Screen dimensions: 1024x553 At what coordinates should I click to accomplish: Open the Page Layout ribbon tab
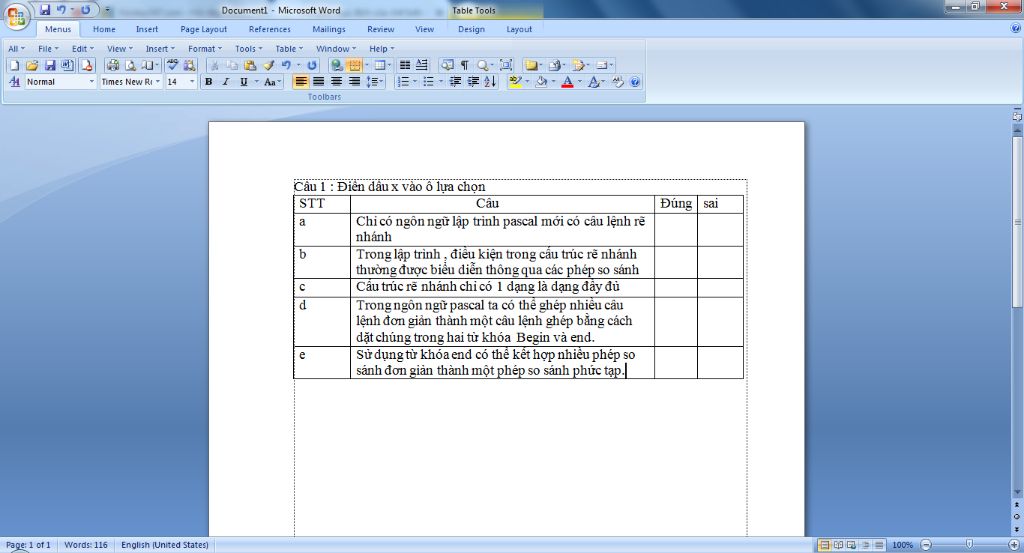204,29
